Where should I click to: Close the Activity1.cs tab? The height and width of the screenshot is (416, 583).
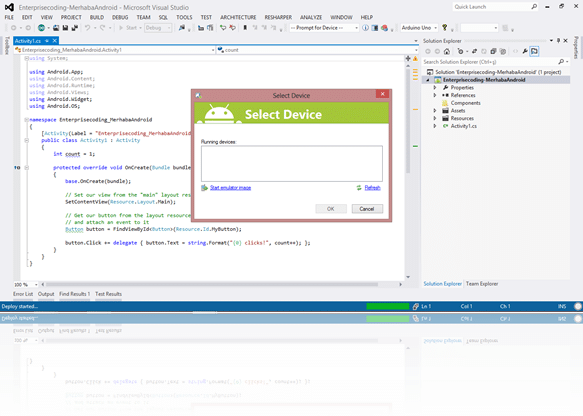(x=55, y=41)
